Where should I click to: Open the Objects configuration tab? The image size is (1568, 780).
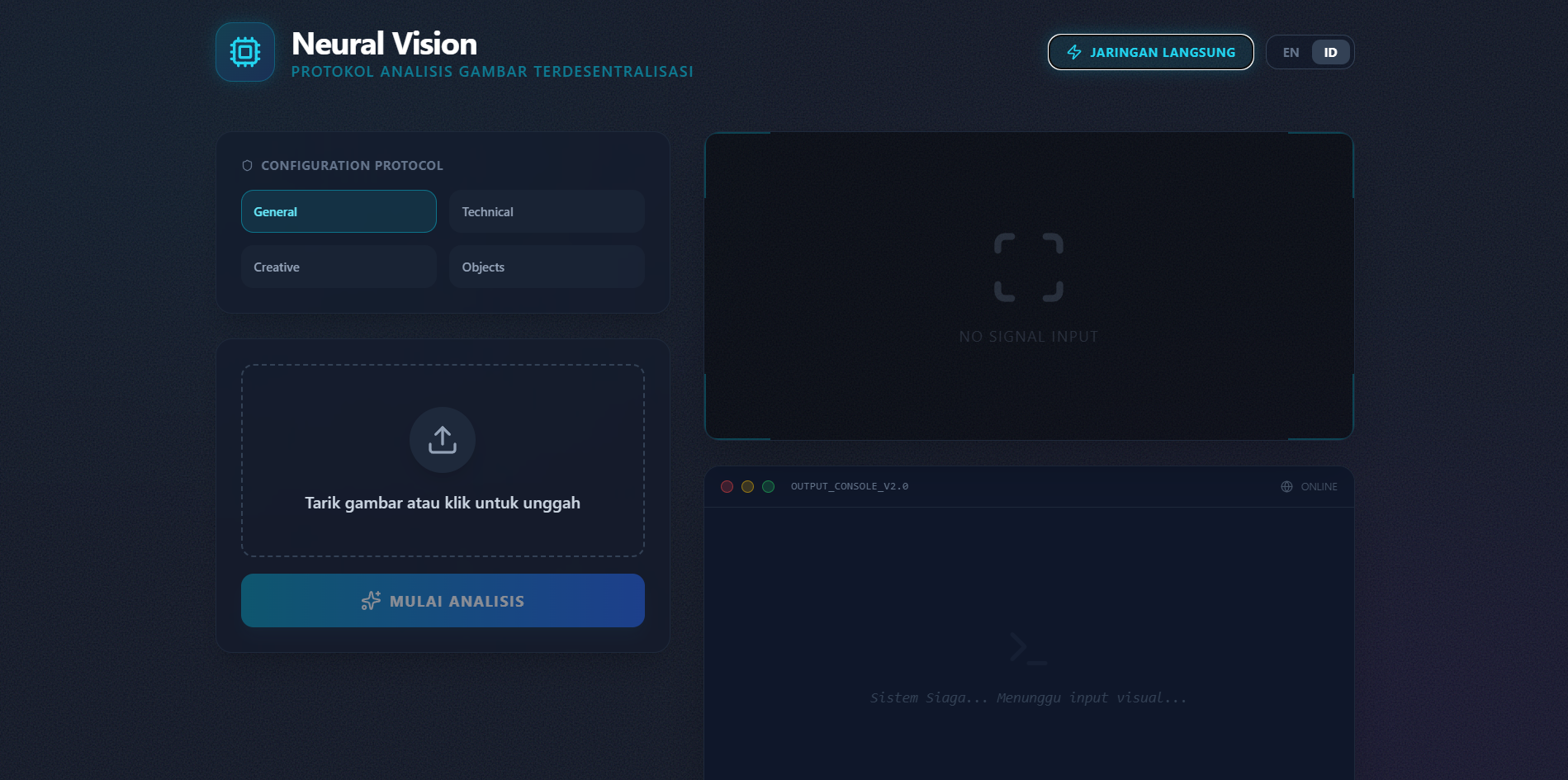(x=546, y=267)
